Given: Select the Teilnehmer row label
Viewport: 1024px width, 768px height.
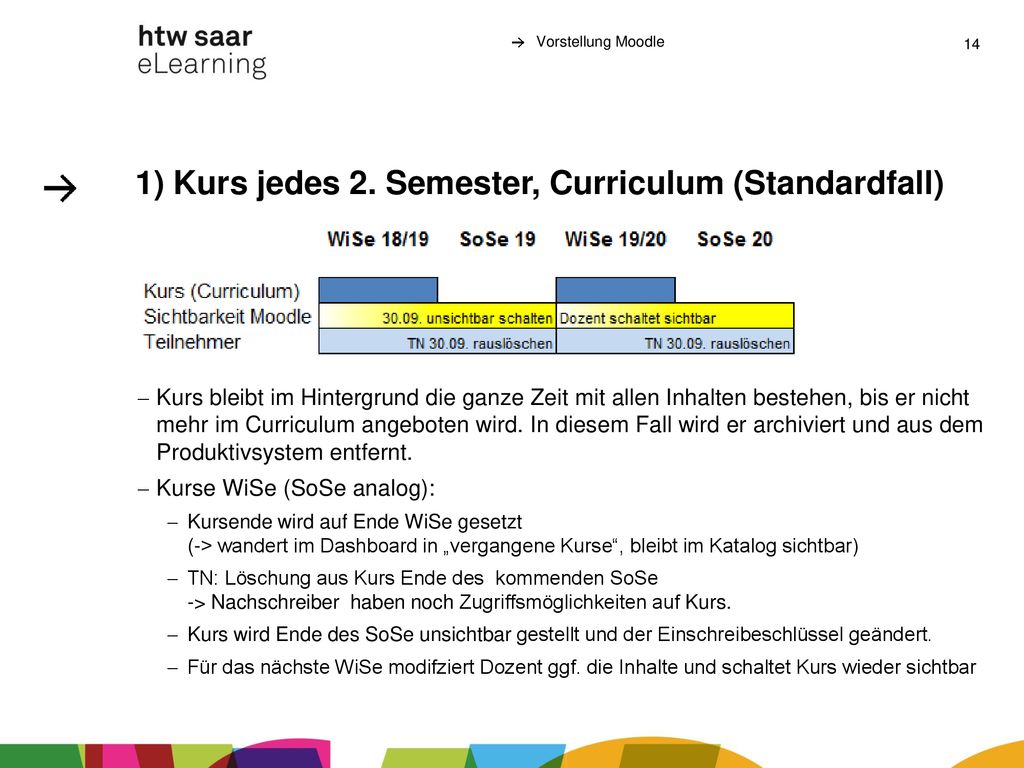Looking at the screenshot, I should [192, 342].
